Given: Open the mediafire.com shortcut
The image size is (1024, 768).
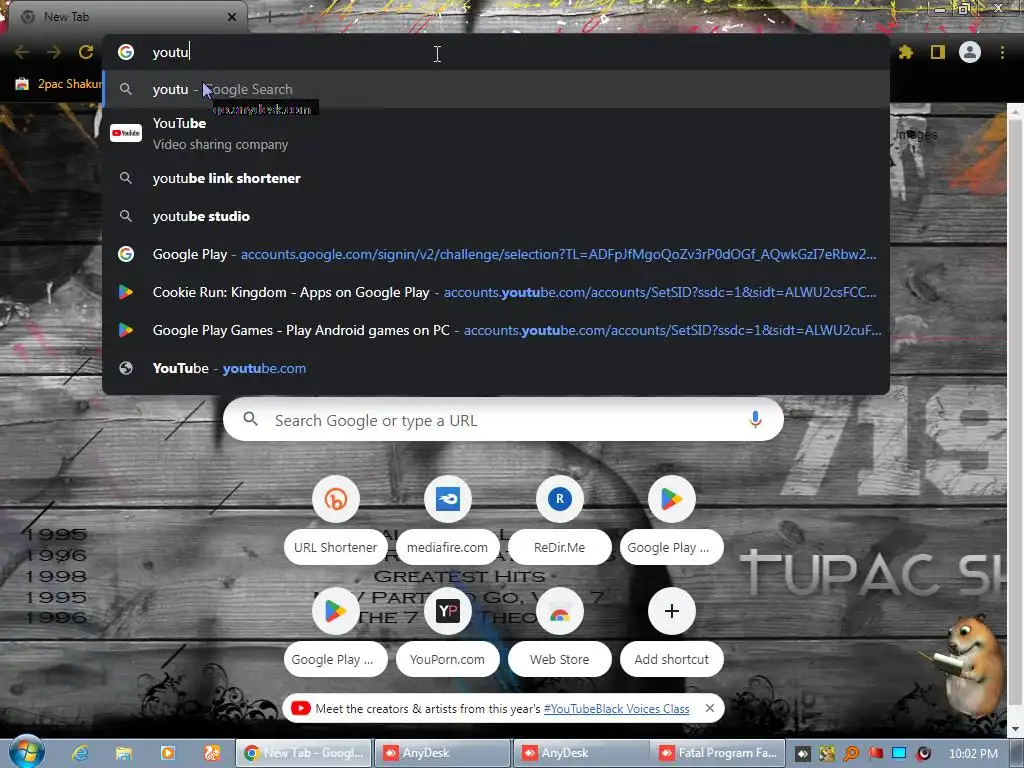Looking at the screenshot, I should pyautogui.click(x=447, y=518).
